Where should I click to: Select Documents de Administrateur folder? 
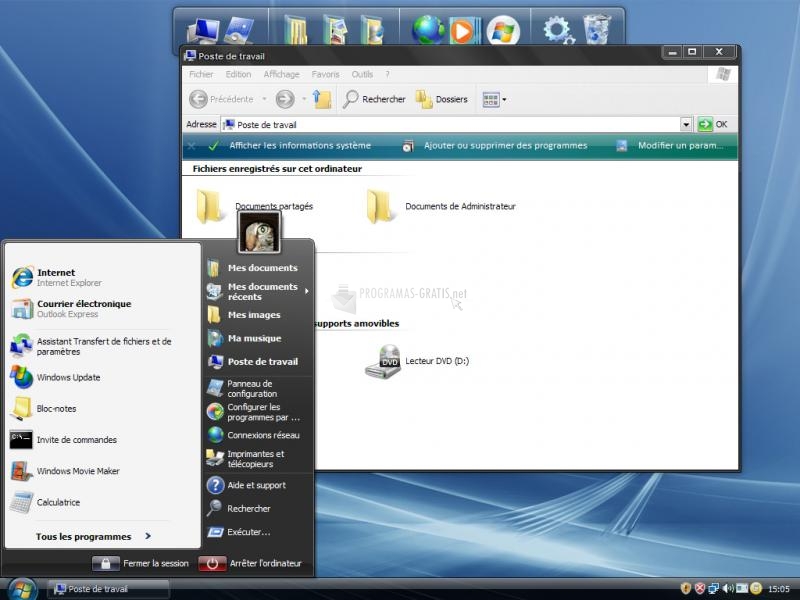tap(441, 206)
